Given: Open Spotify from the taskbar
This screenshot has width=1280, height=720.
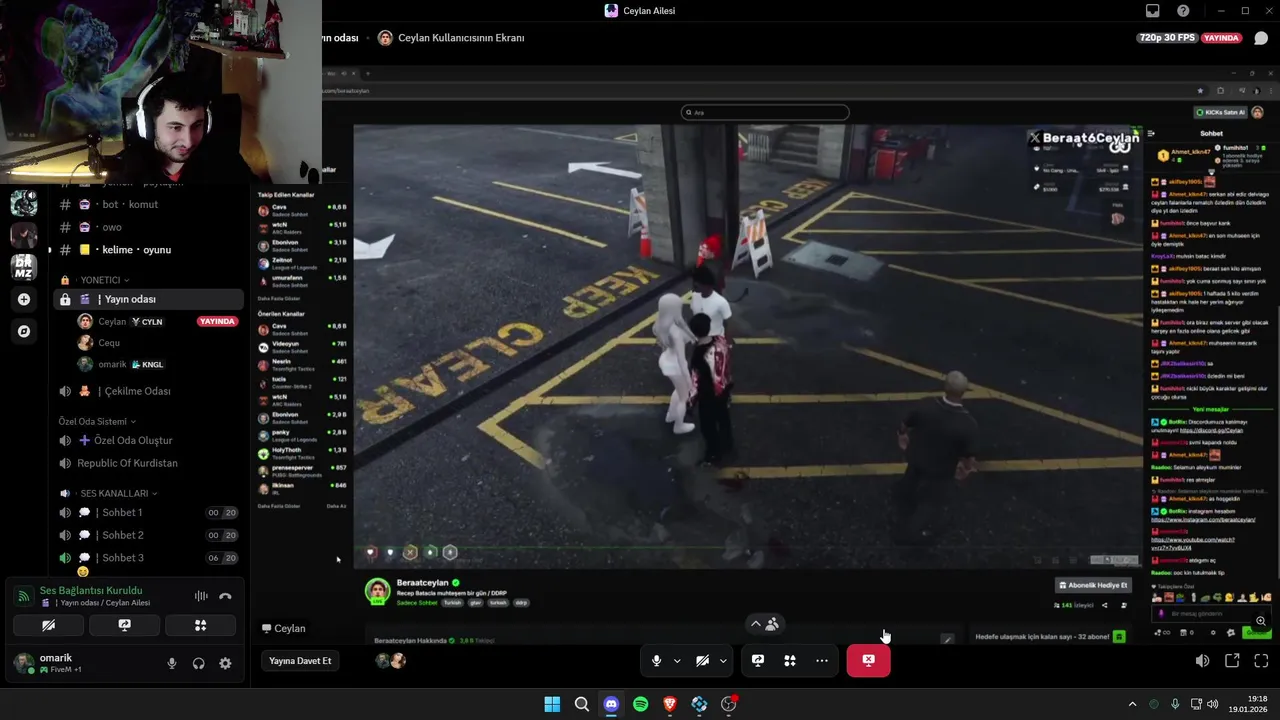Looking at the screenshot, I should [640, 704].
